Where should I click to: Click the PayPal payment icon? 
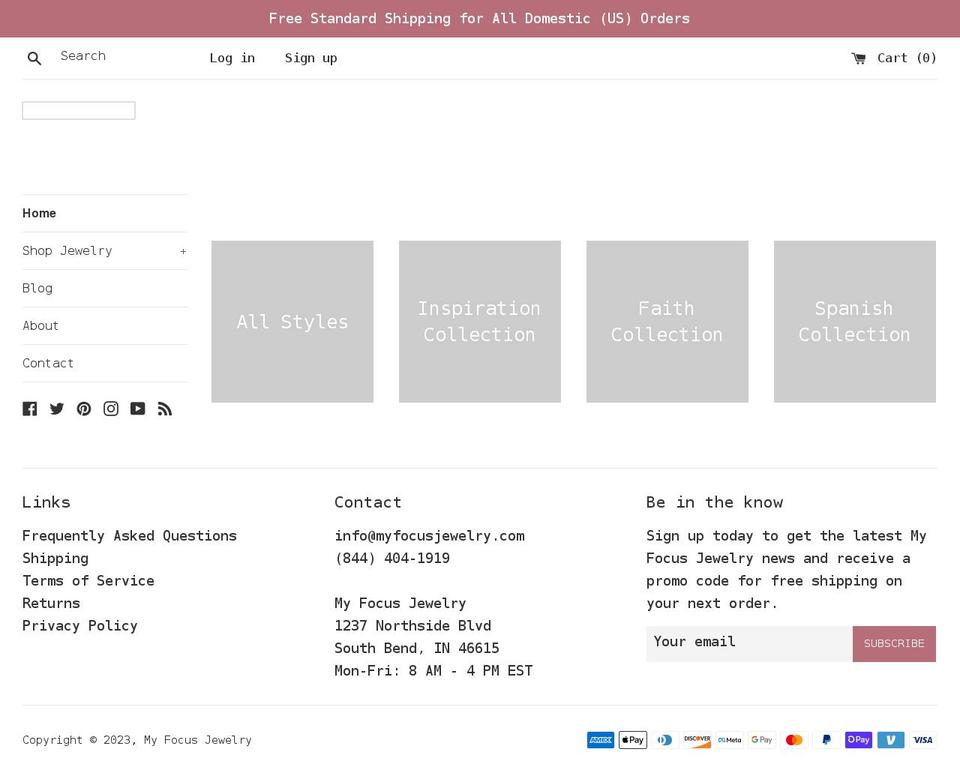point(827,740)
